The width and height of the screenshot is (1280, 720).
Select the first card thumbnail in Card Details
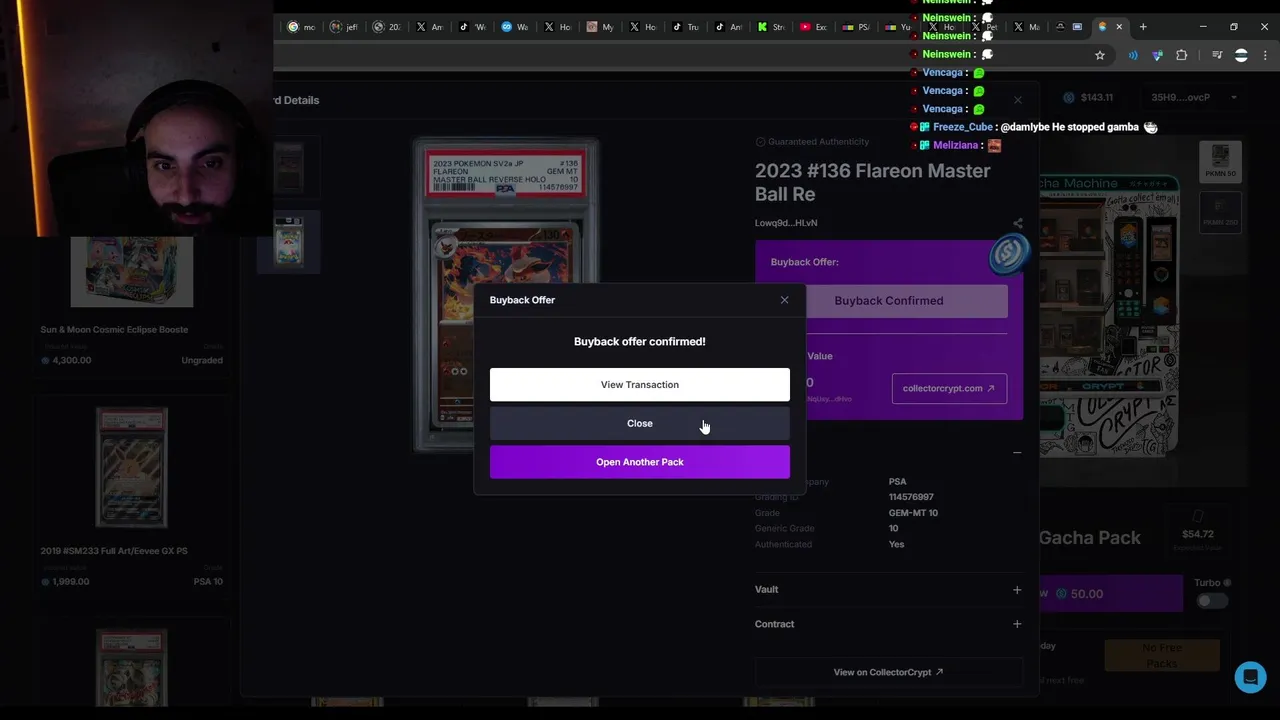click(289, 165)
